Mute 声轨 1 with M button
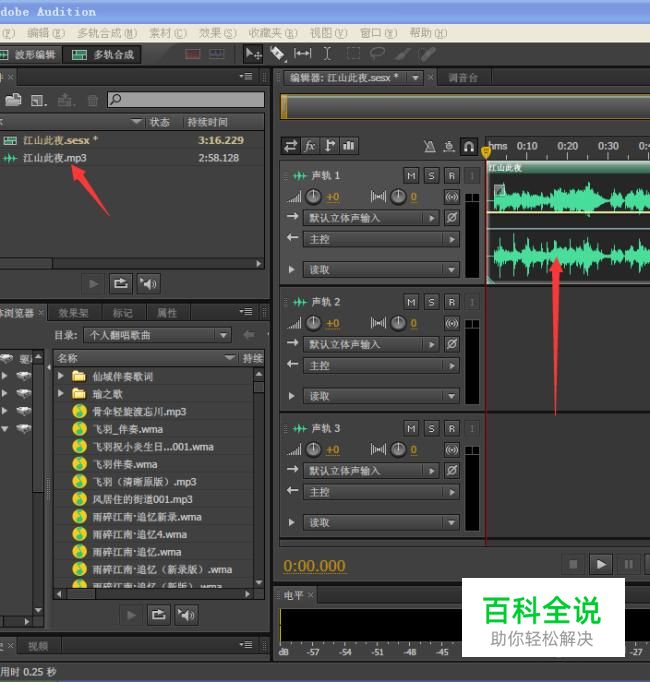 [411, 176]
